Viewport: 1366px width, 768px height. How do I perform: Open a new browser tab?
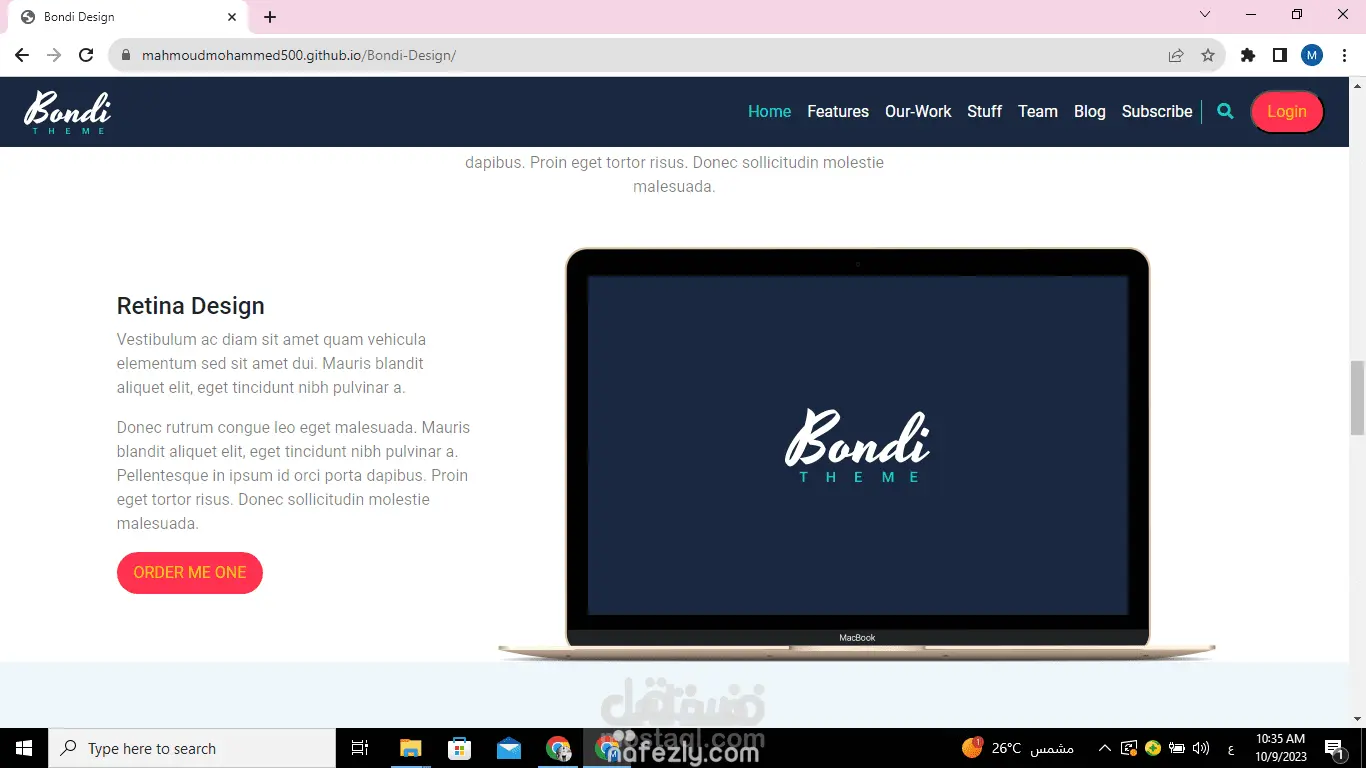270,17
